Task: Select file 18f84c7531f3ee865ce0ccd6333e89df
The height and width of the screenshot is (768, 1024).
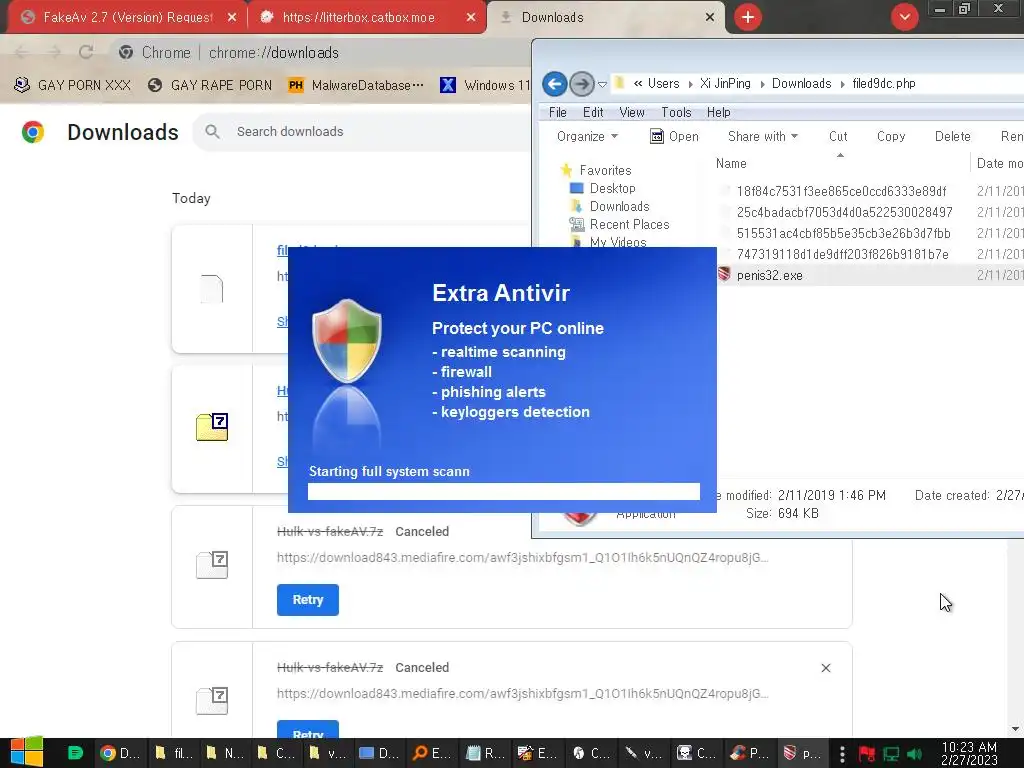Action: tap(841, 191)
